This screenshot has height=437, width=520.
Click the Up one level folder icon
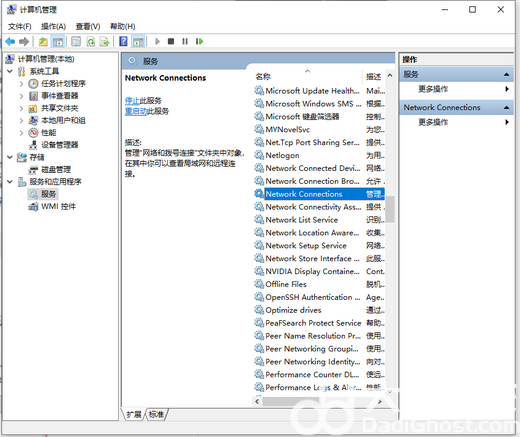pos(43,42)
